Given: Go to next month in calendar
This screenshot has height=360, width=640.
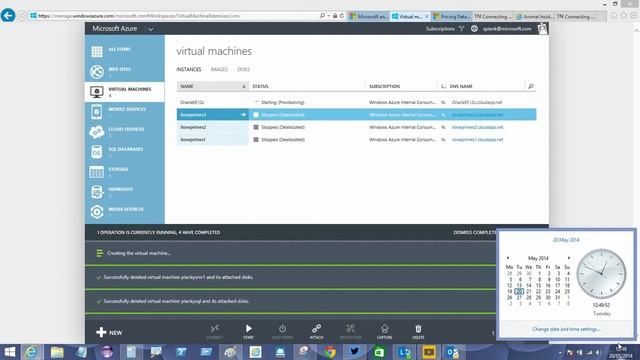Looking at the screenshot, I should coord(569,258).
